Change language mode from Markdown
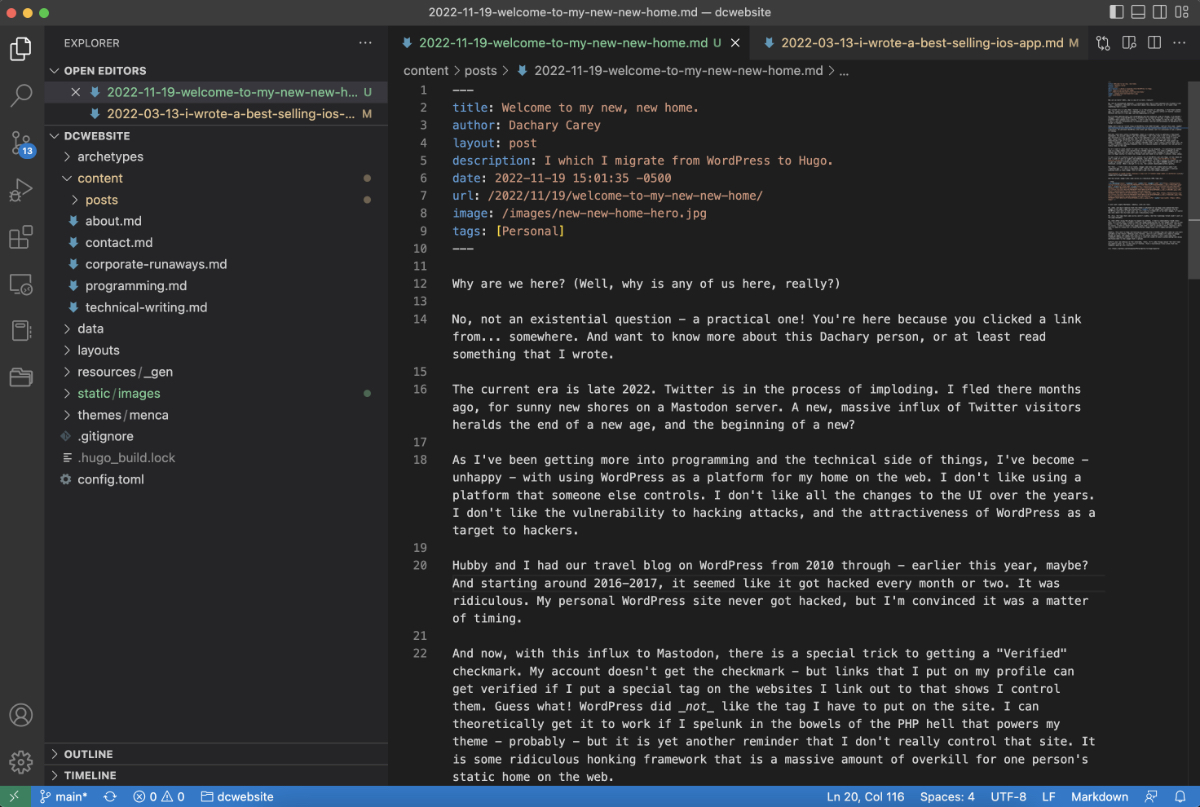The image size is (1200, 807). pyautogui.click(x=1100, y=797)
